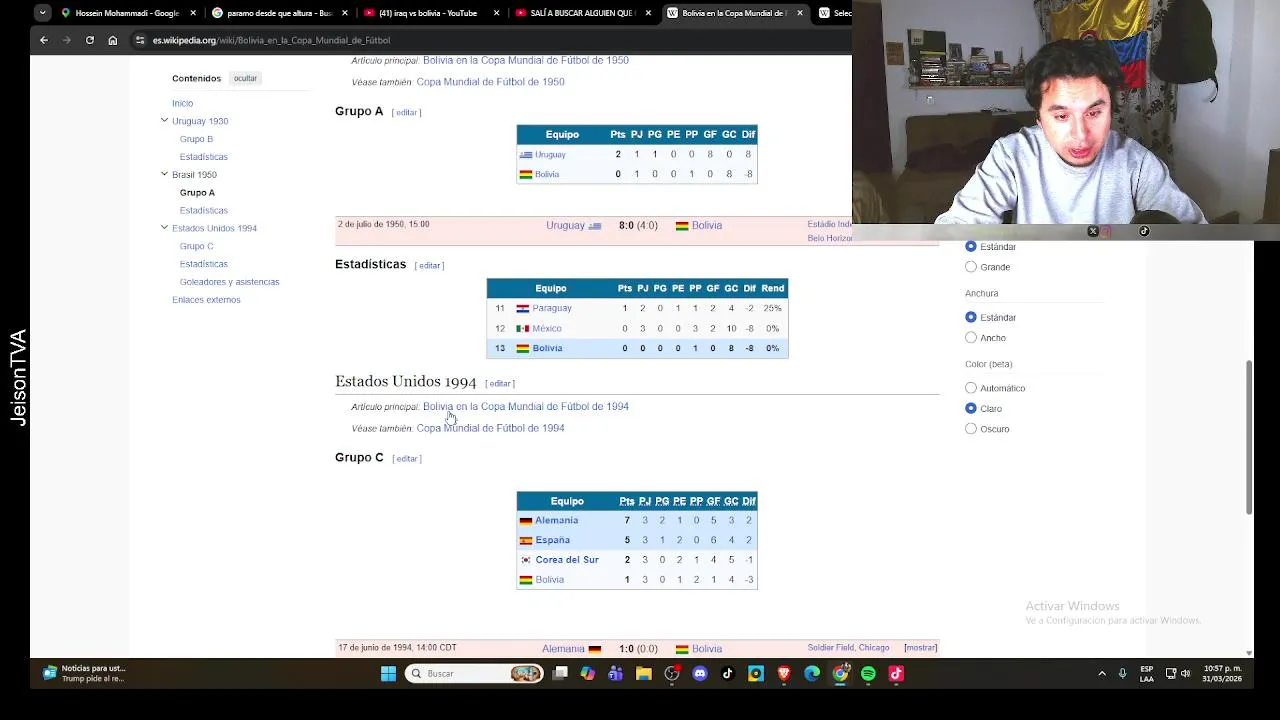The height and width of the screenshot is (720, 1280).
Task: Choose the Ancho width option
Action: pyautogui.click(x=971, y=338)
